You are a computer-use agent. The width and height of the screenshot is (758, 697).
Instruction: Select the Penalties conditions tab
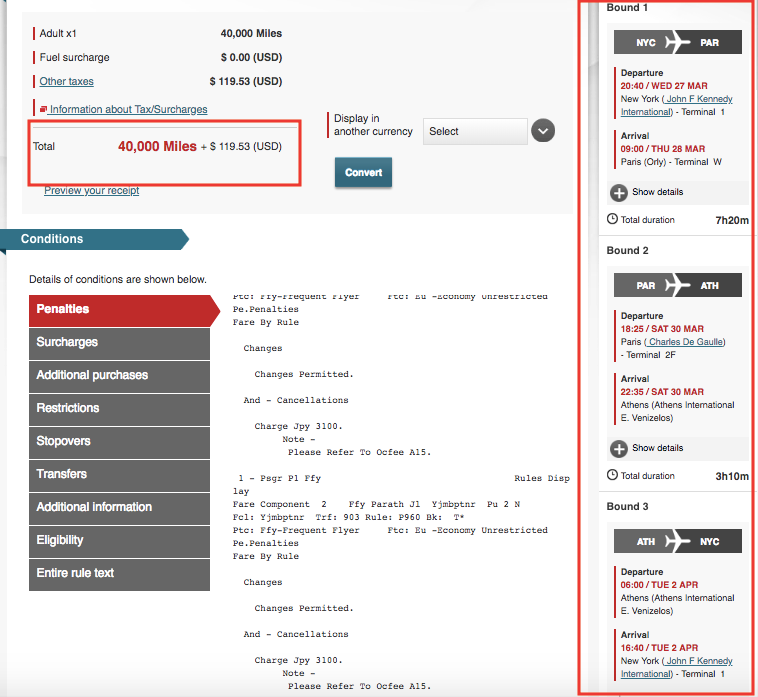(x=120, y=309)
